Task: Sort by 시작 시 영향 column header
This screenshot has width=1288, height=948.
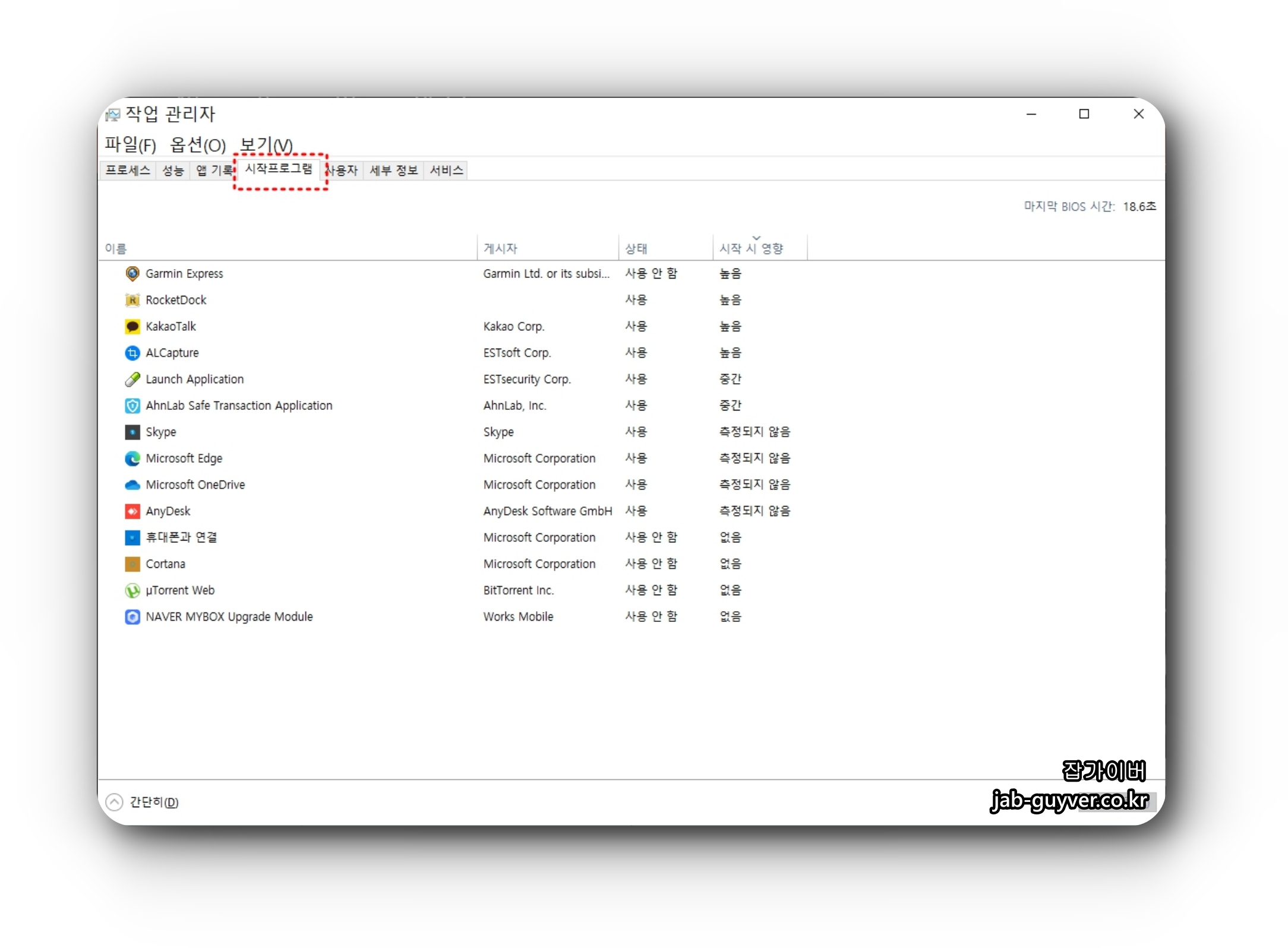Action: (x=751, y=249)
